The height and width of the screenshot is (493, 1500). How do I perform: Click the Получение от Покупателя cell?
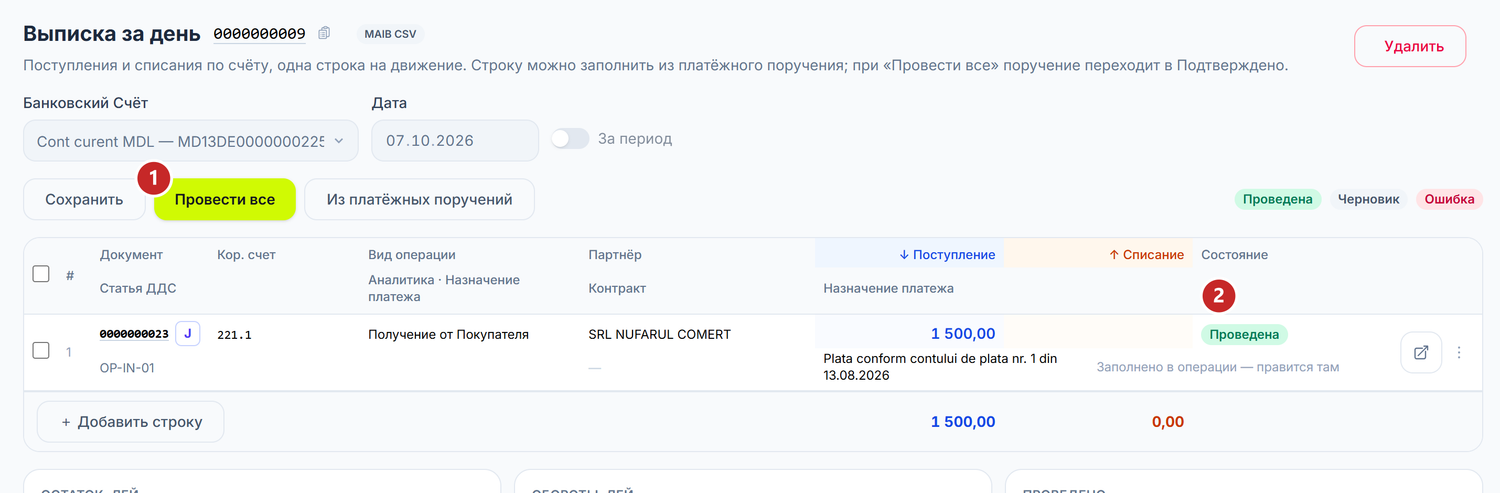click(x=448, y=334)
